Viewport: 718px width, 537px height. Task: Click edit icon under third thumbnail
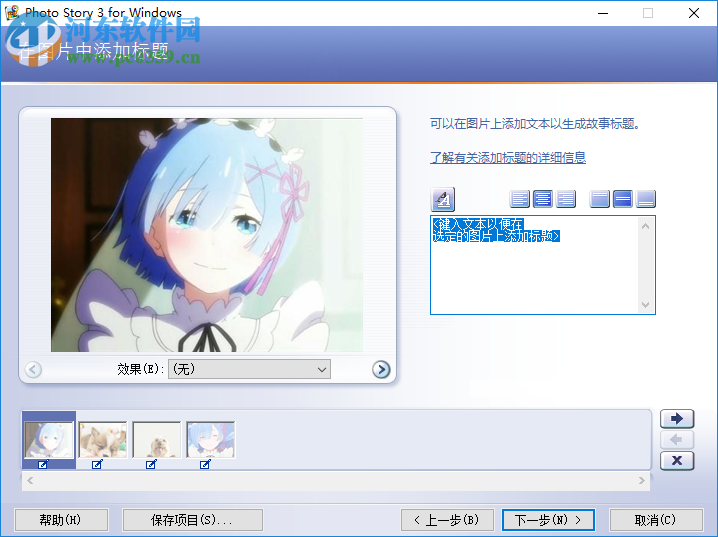(x=151, y=464)
